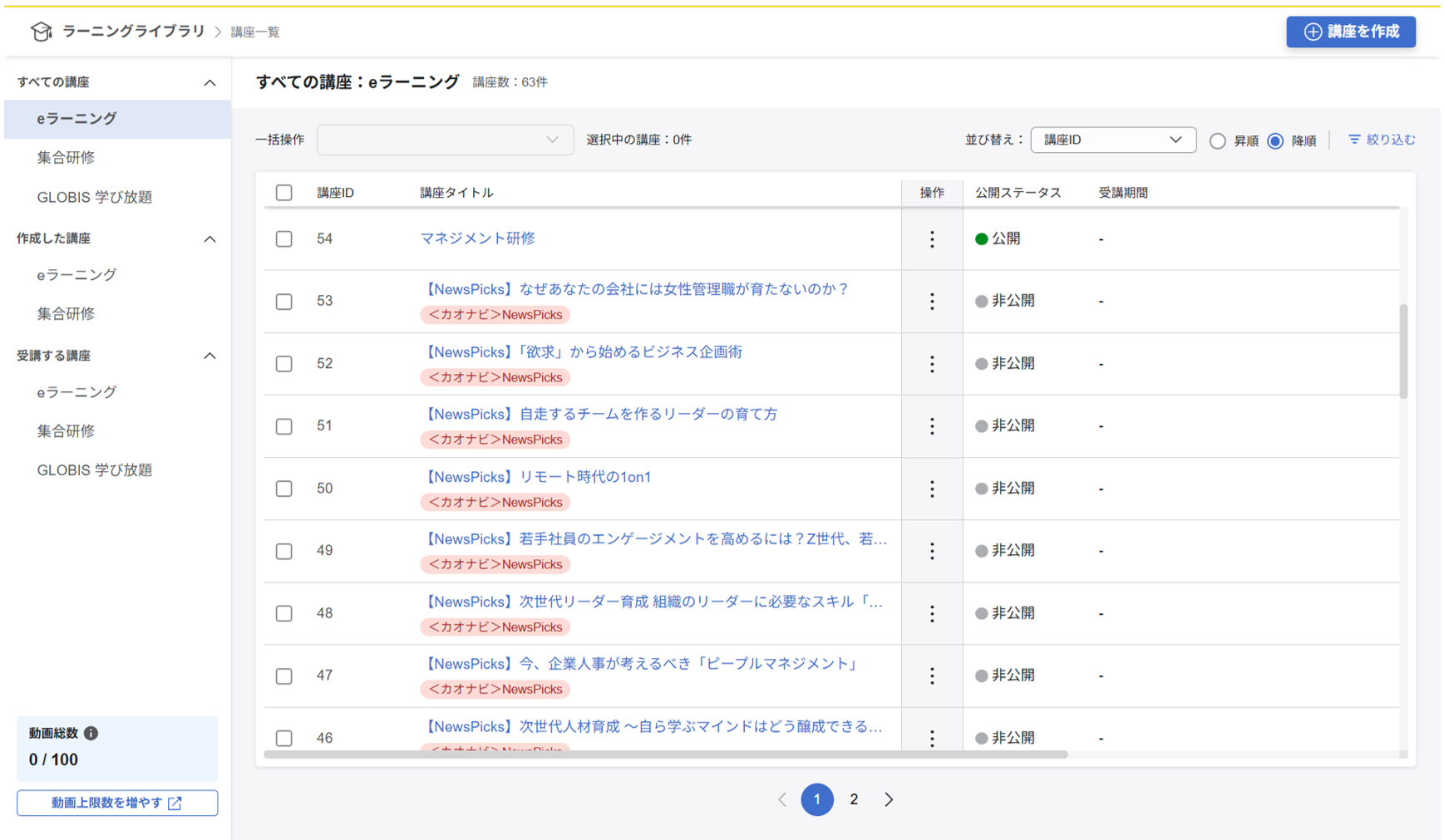Open the kebab menu for course ID 50
The height and width of the screenshot is (840, 1444).
click(932, 489)
